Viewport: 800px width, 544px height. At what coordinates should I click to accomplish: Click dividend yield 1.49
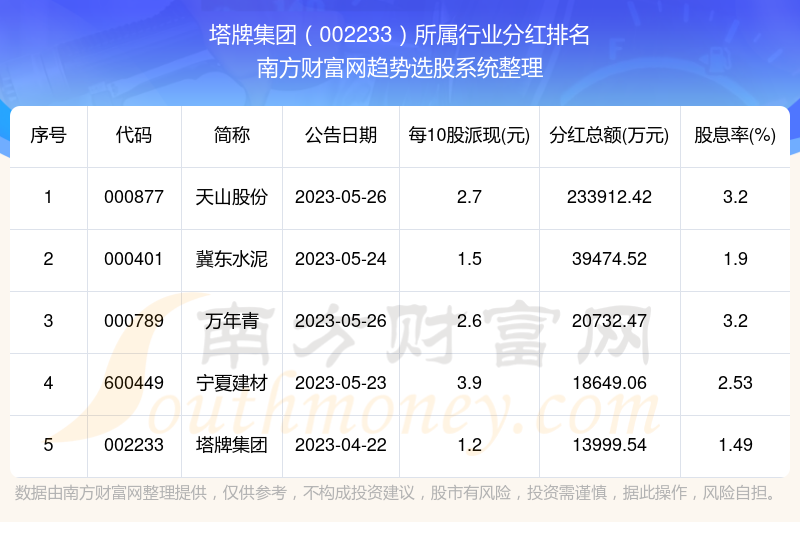point(735,445)
